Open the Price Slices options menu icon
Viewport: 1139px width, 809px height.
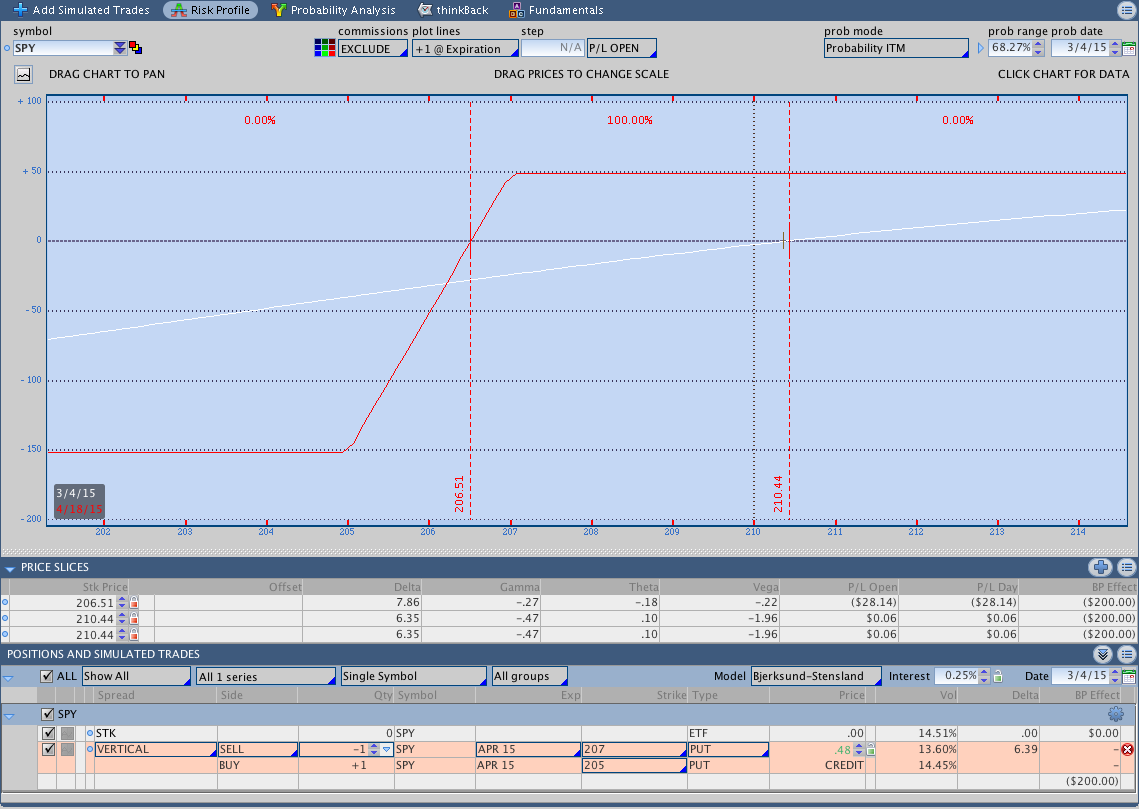click(1126, 567)
